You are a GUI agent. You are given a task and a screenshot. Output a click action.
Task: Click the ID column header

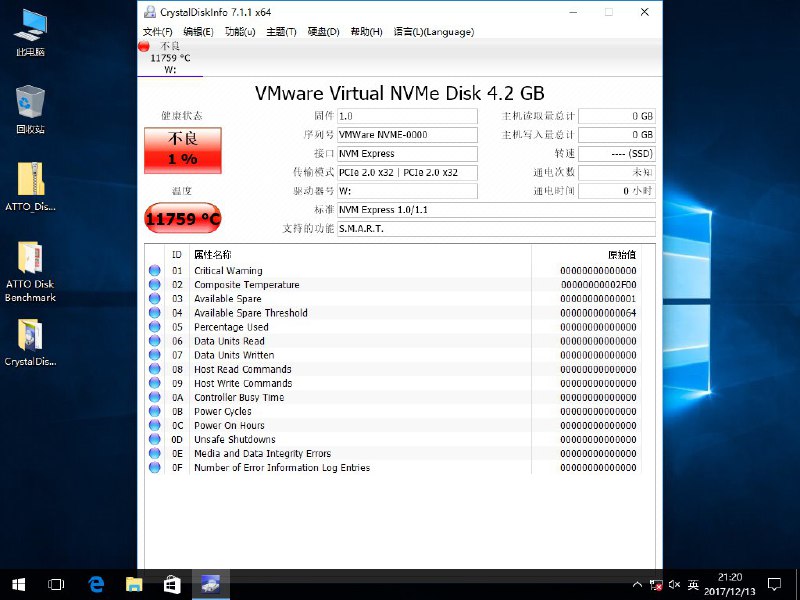coord(177,255)
